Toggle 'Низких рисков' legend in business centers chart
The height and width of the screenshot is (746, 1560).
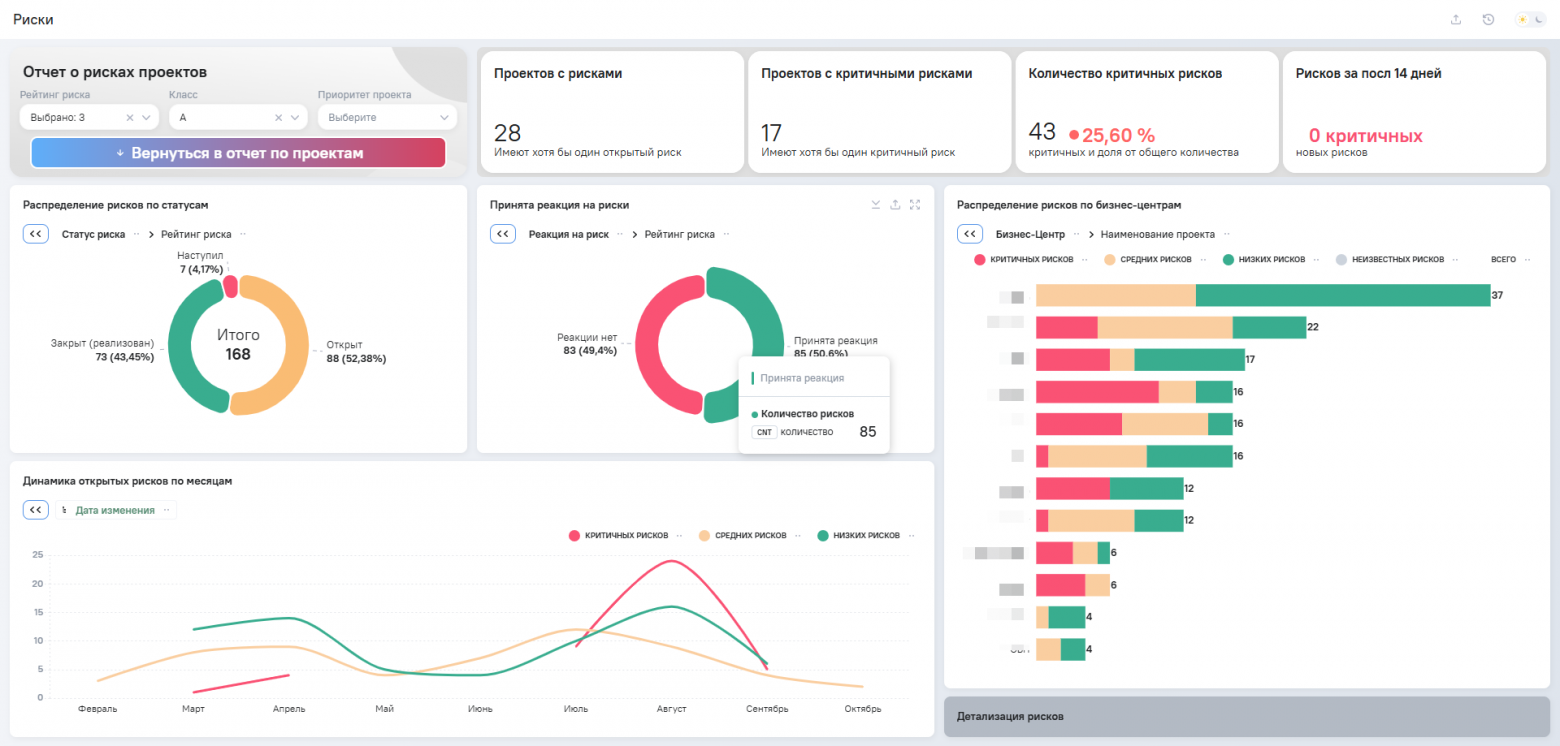click(1263, 259)
